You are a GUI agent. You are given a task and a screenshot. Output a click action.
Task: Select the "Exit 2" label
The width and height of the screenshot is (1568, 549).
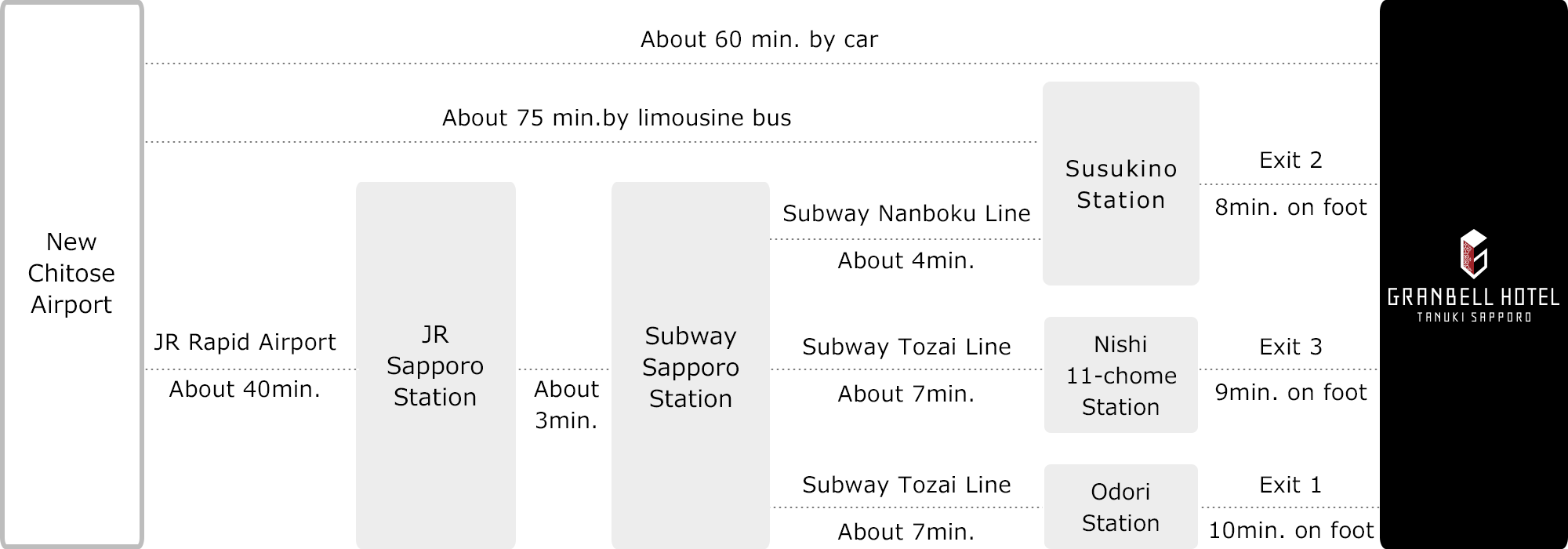click(1290, 160)
